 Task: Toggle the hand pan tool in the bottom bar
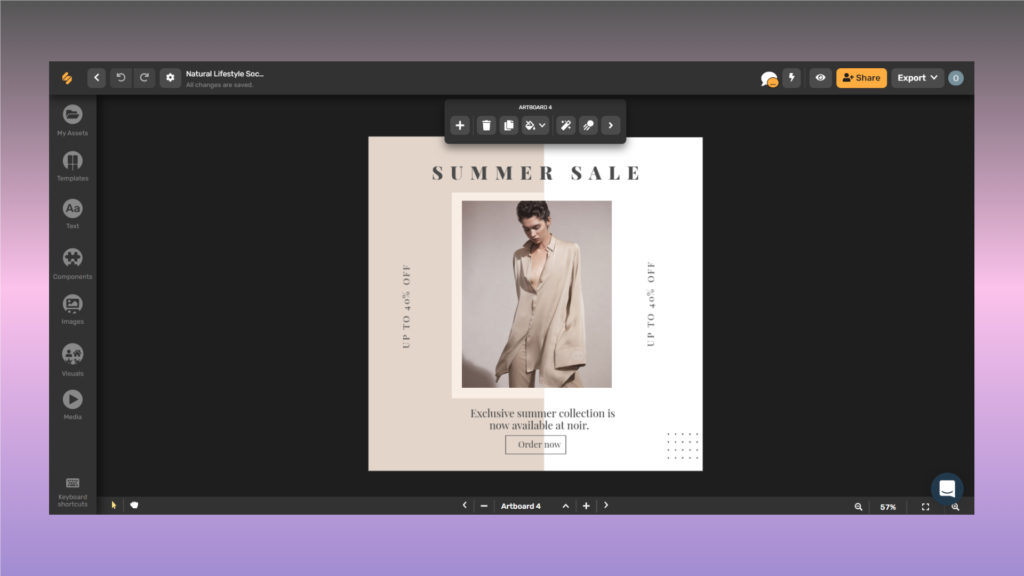click(x=134, y=505)
